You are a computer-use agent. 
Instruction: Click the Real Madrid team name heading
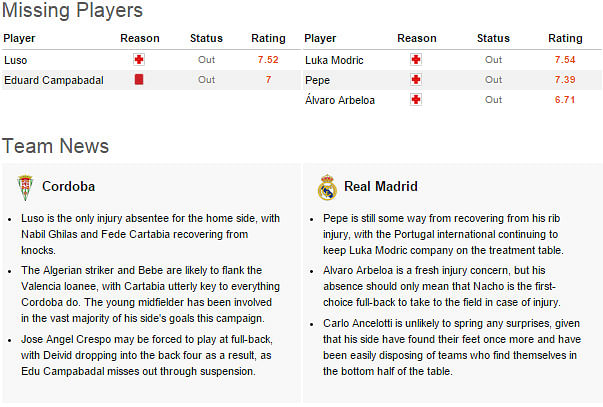pyautogui.click(x=381, y=187)
